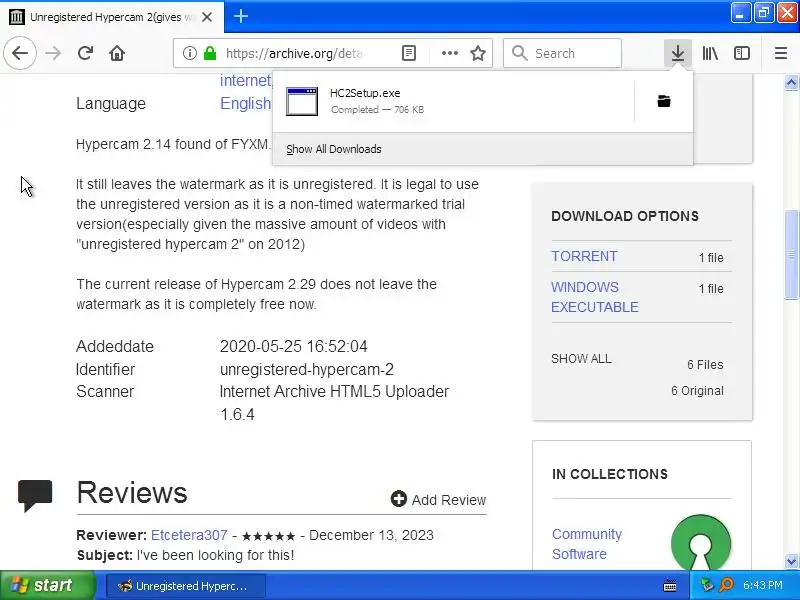Screen dimensions: 800x600
Task: Click SHOW ALL files link
Action: [x=581, y=359]
